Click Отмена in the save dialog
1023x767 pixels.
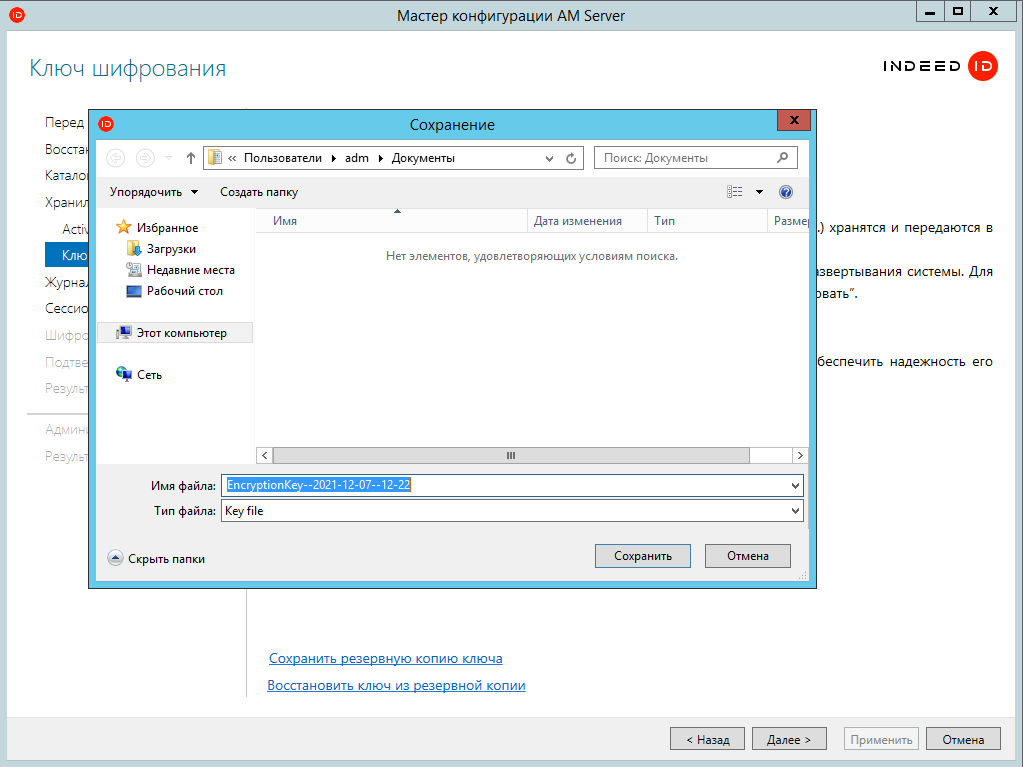coord(747,556)
